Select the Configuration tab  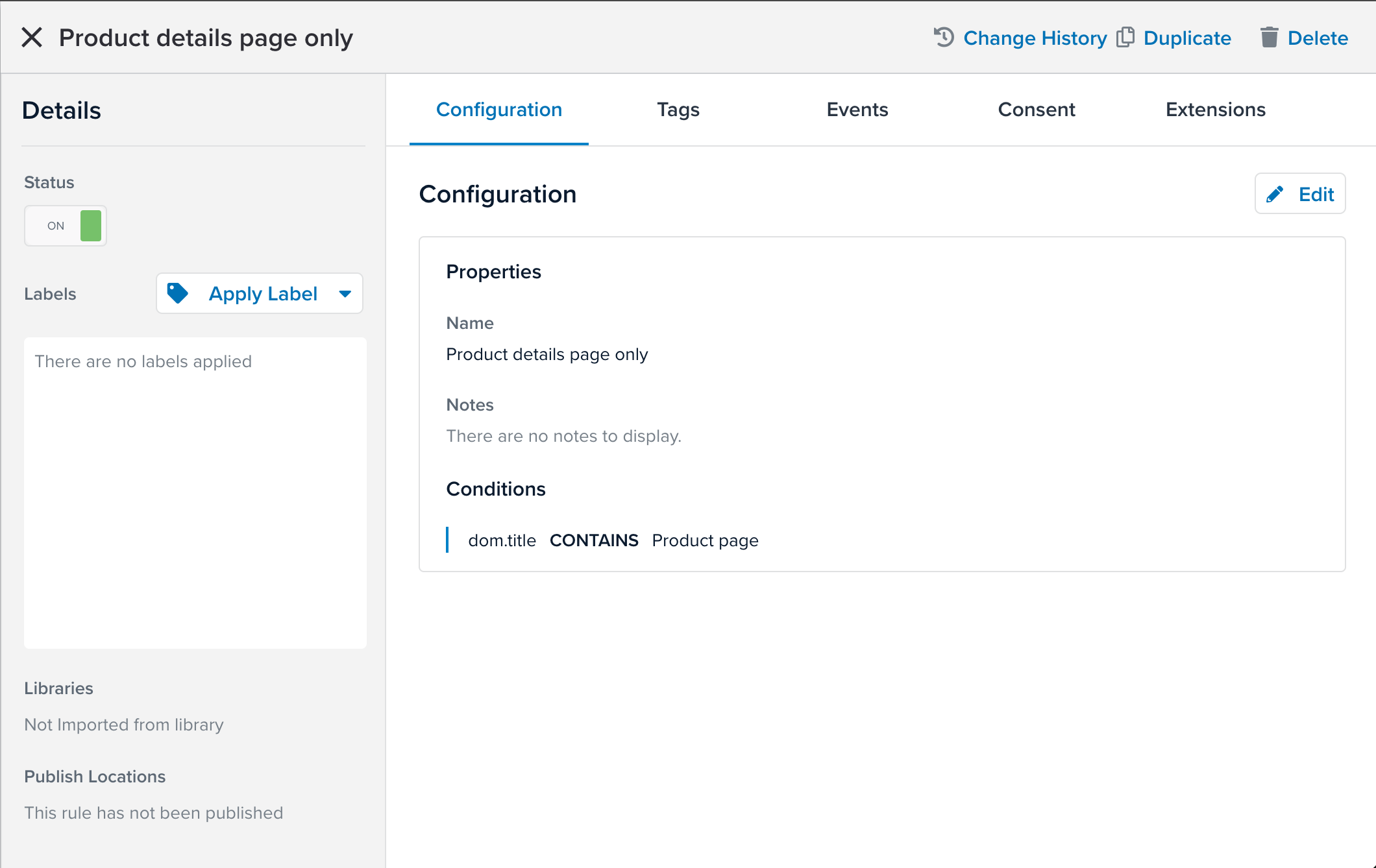tap(498, 110)
